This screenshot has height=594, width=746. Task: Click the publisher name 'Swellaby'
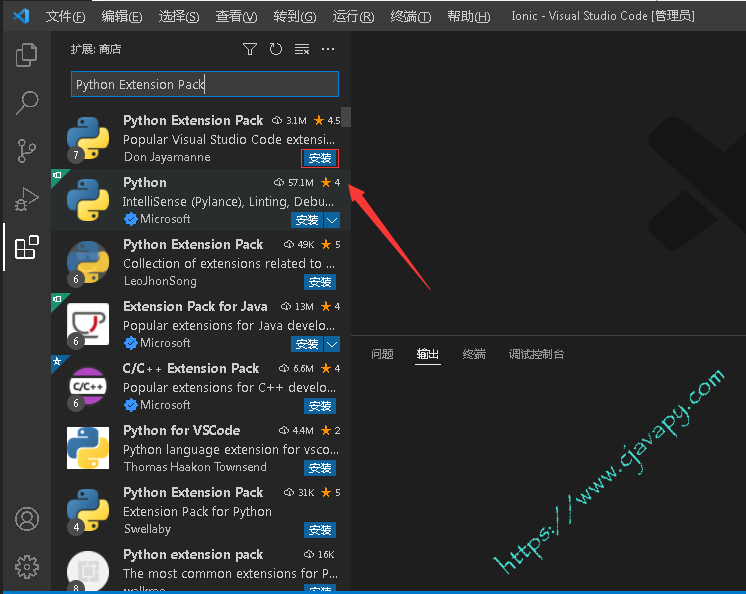coord(147,529)
